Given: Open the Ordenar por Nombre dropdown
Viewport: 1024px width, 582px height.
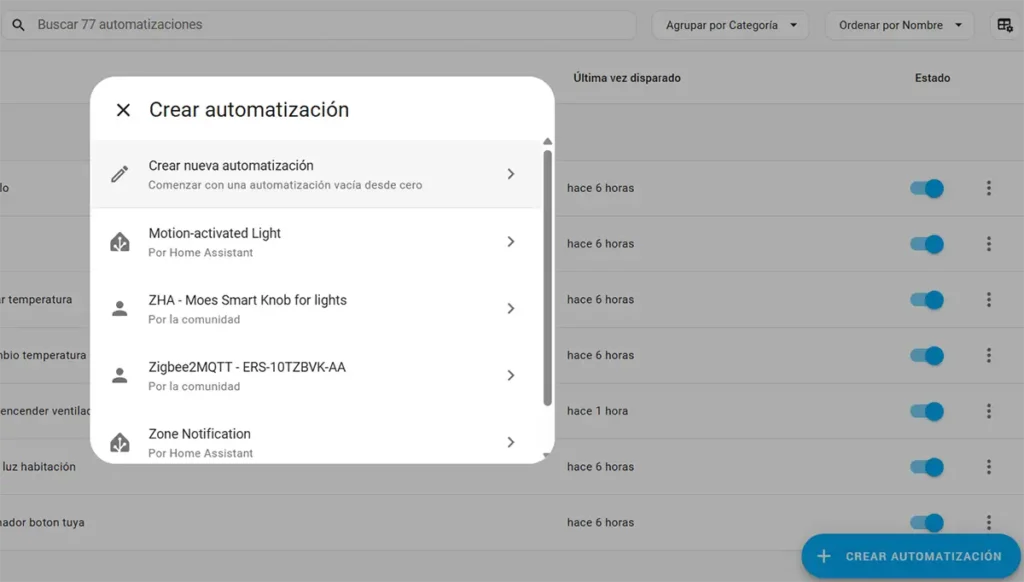Looking at the screenshot, I should click(899, 25).
